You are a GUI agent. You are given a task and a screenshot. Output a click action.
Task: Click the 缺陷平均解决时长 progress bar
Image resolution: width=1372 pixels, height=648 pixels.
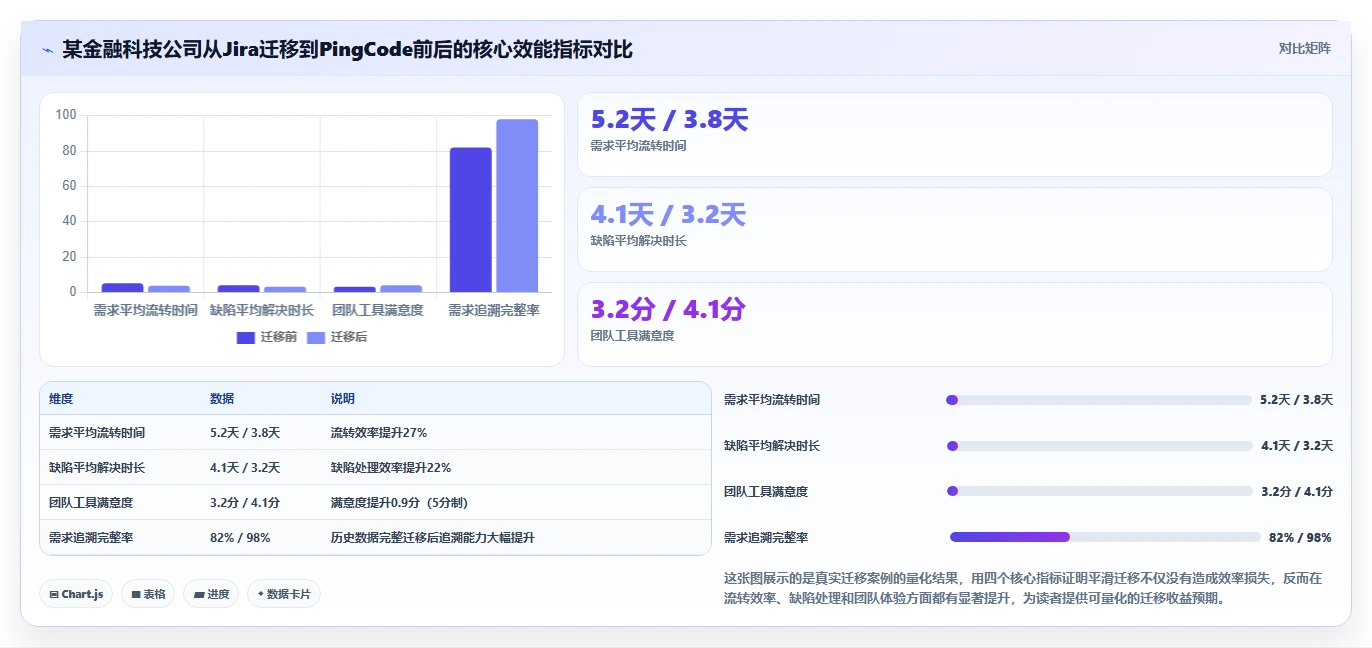click(x=1099, y=446)
